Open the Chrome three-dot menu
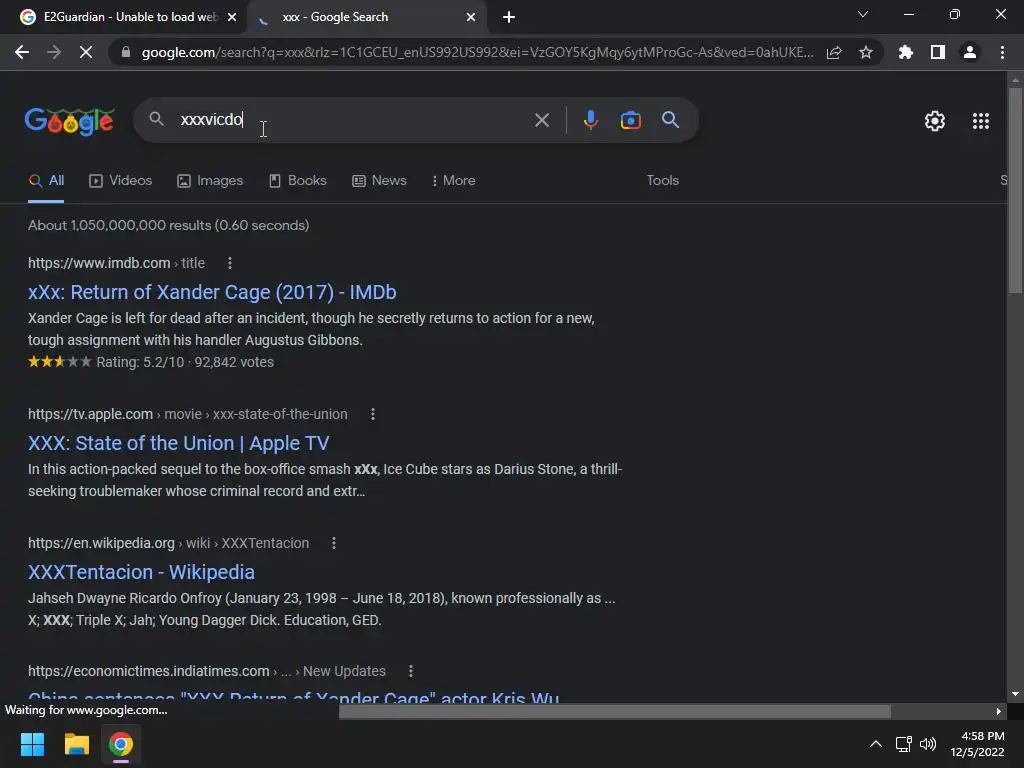Screen dimensions: 1024x768 [1002, 52]
